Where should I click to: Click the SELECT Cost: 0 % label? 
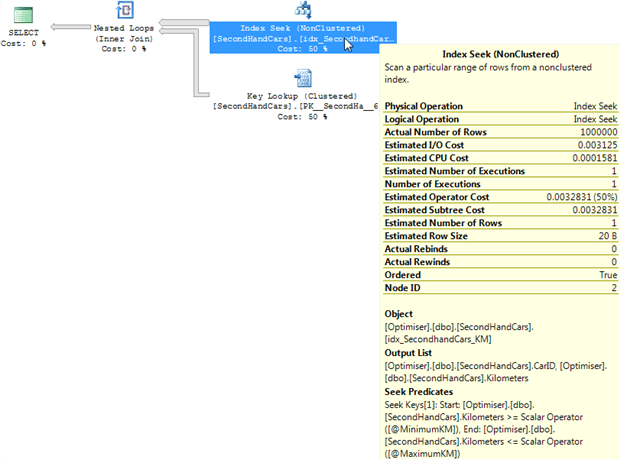(23, 38)
